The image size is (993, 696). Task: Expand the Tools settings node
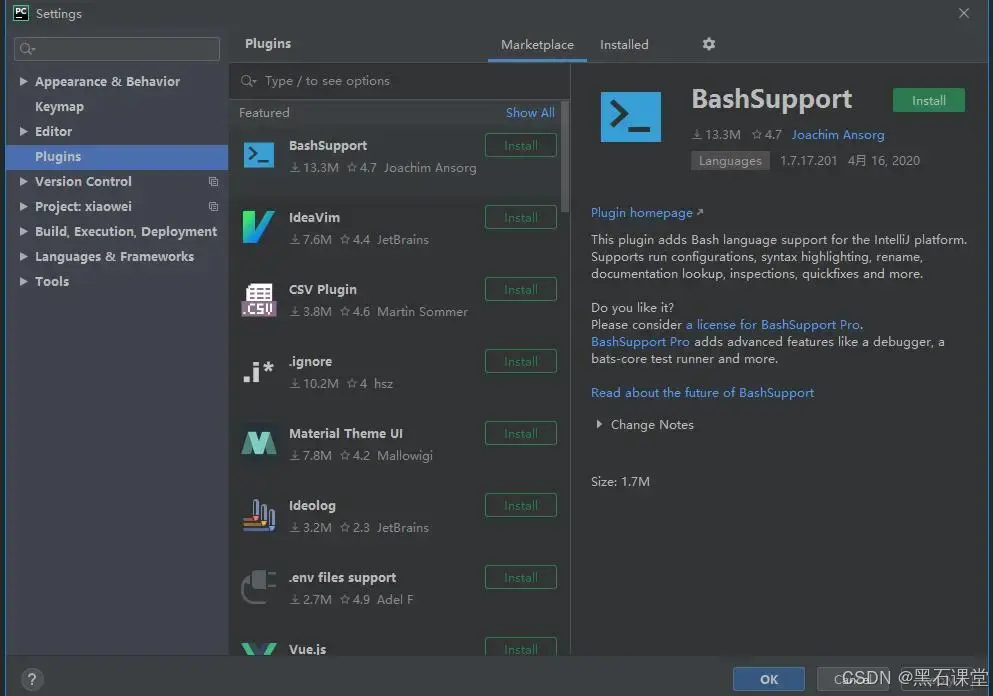pyautogui.click(x=23, y=281)
